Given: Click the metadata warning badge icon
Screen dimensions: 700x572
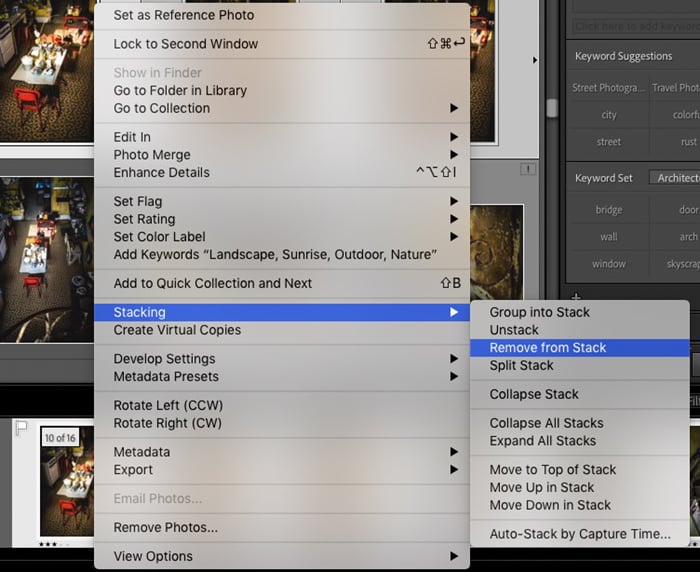Looking at the screenshot, I should [528, 169].
